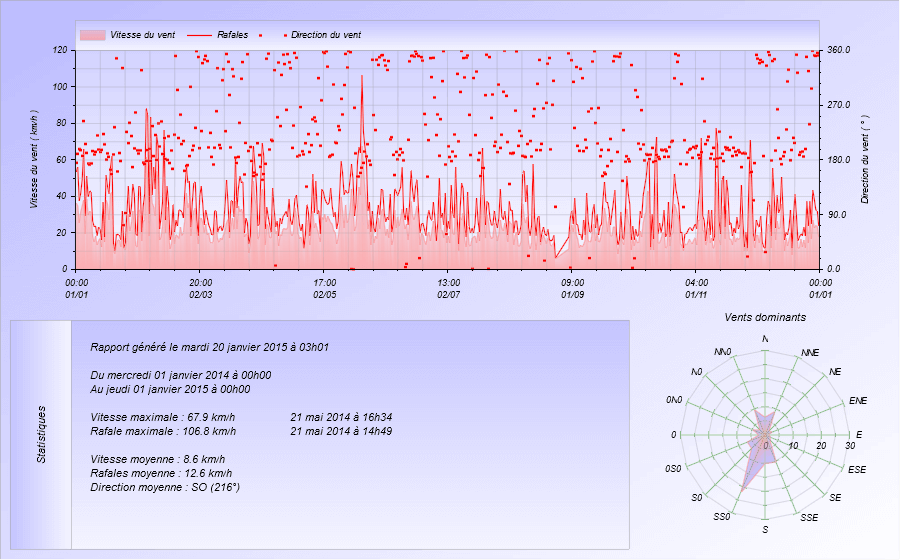
Task: Click the 360.0 value on direction axis
Action: point(838,50)
